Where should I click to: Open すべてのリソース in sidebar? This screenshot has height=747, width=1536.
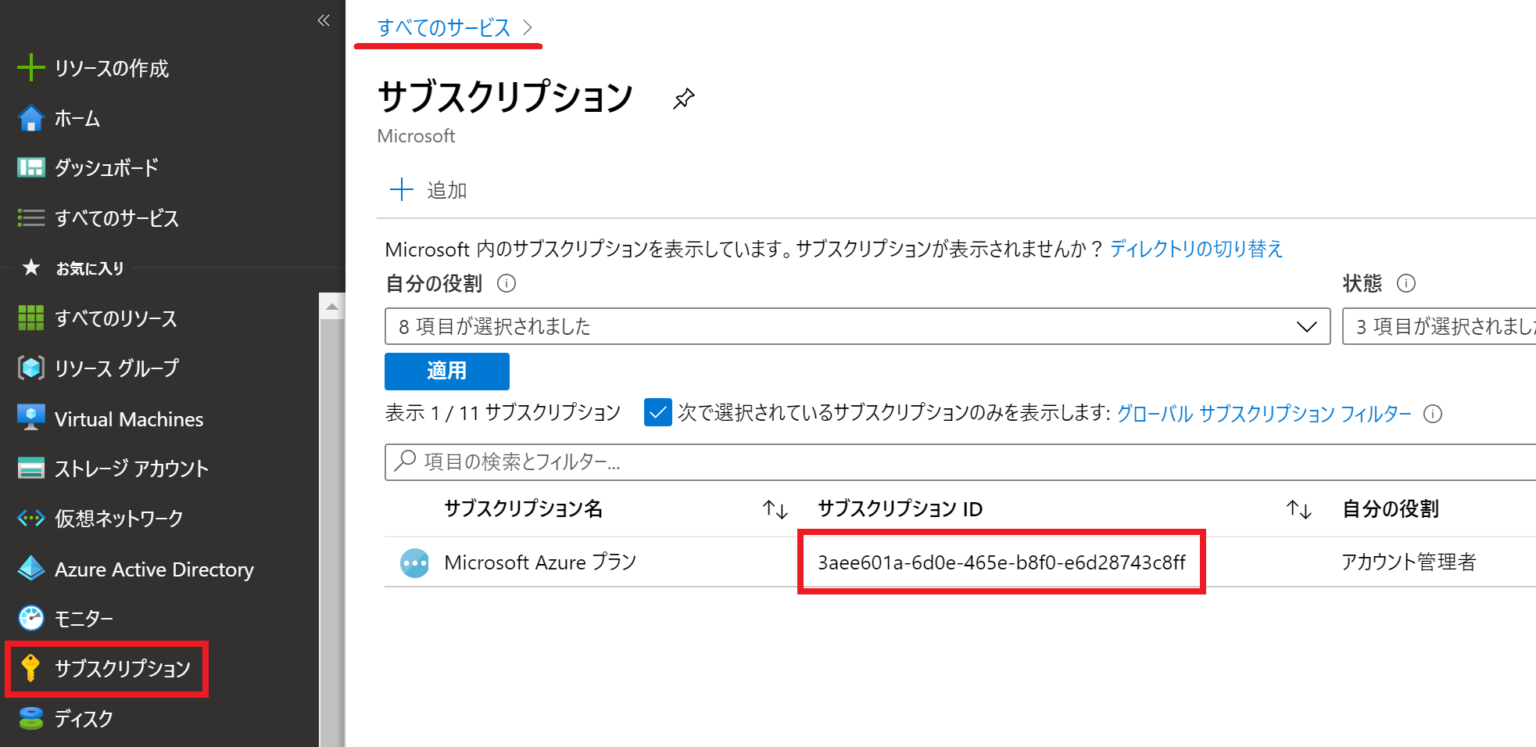[116, 319]
